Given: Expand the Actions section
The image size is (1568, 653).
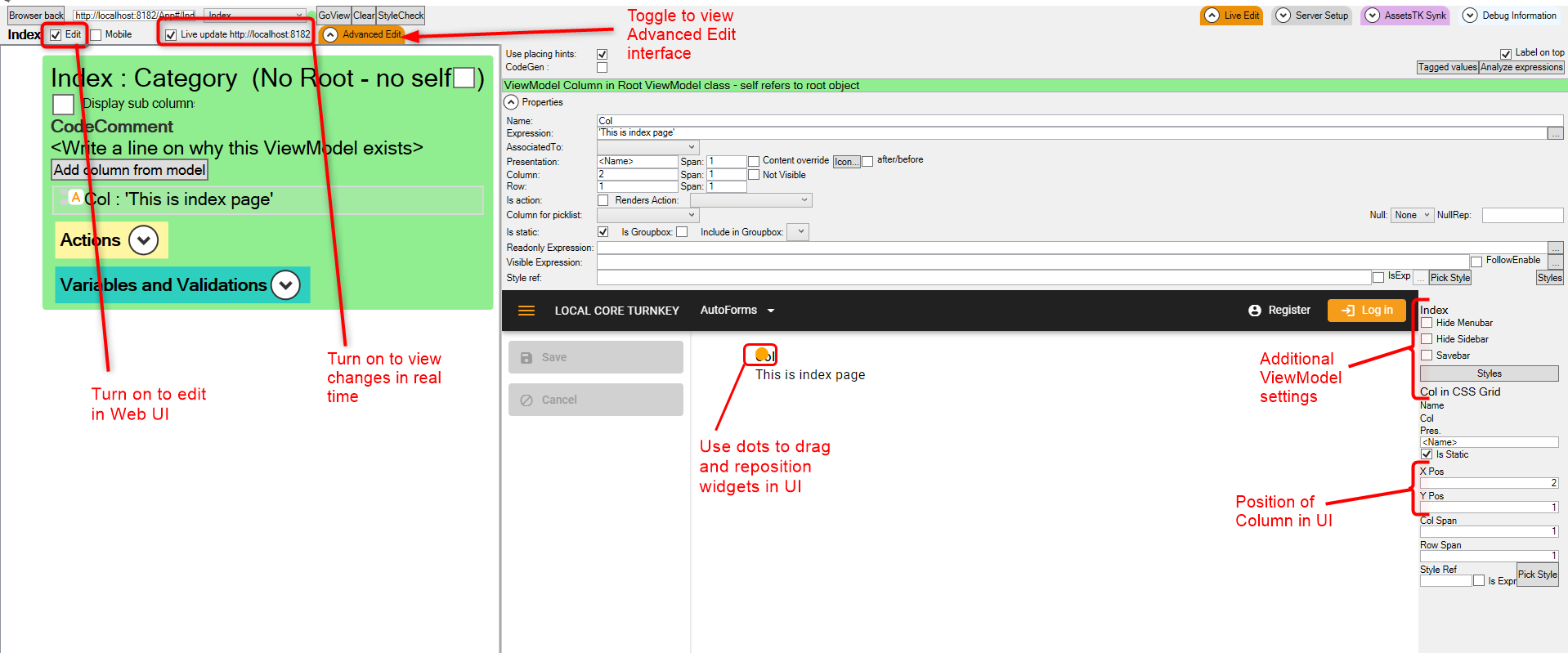Looking at the screenshot, I should pos(144,240).
